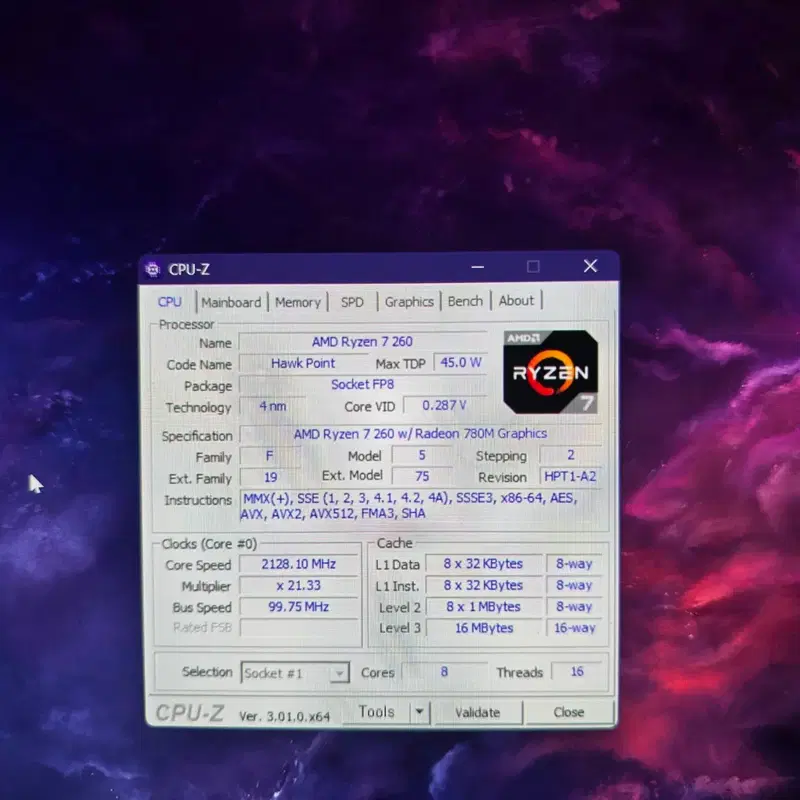
Task: Click the Stepping value 2
Action: [571, 455]
